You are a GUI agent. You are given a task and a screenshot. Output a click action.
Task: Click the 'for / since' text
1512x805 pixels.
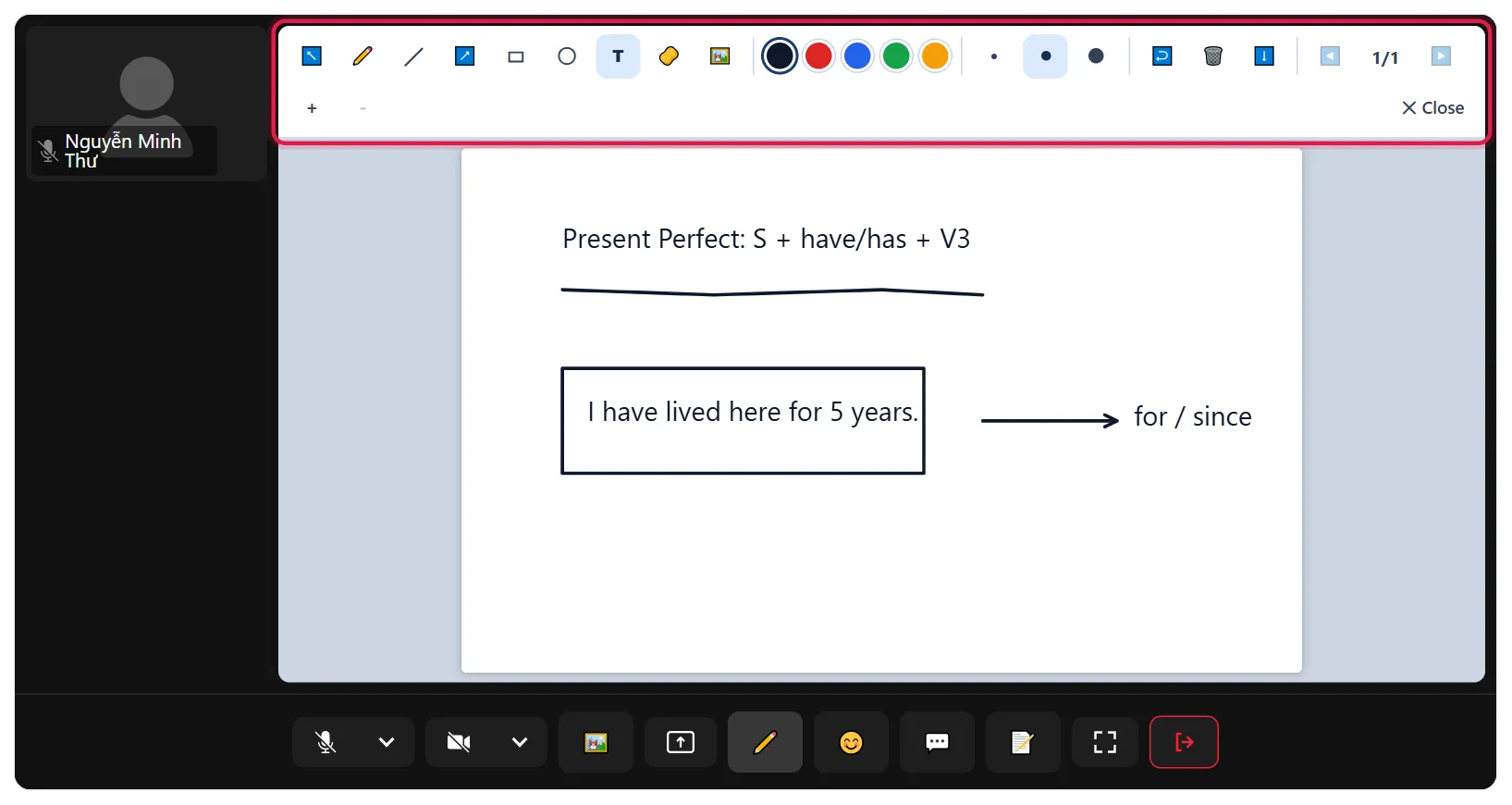(1193, 417)
